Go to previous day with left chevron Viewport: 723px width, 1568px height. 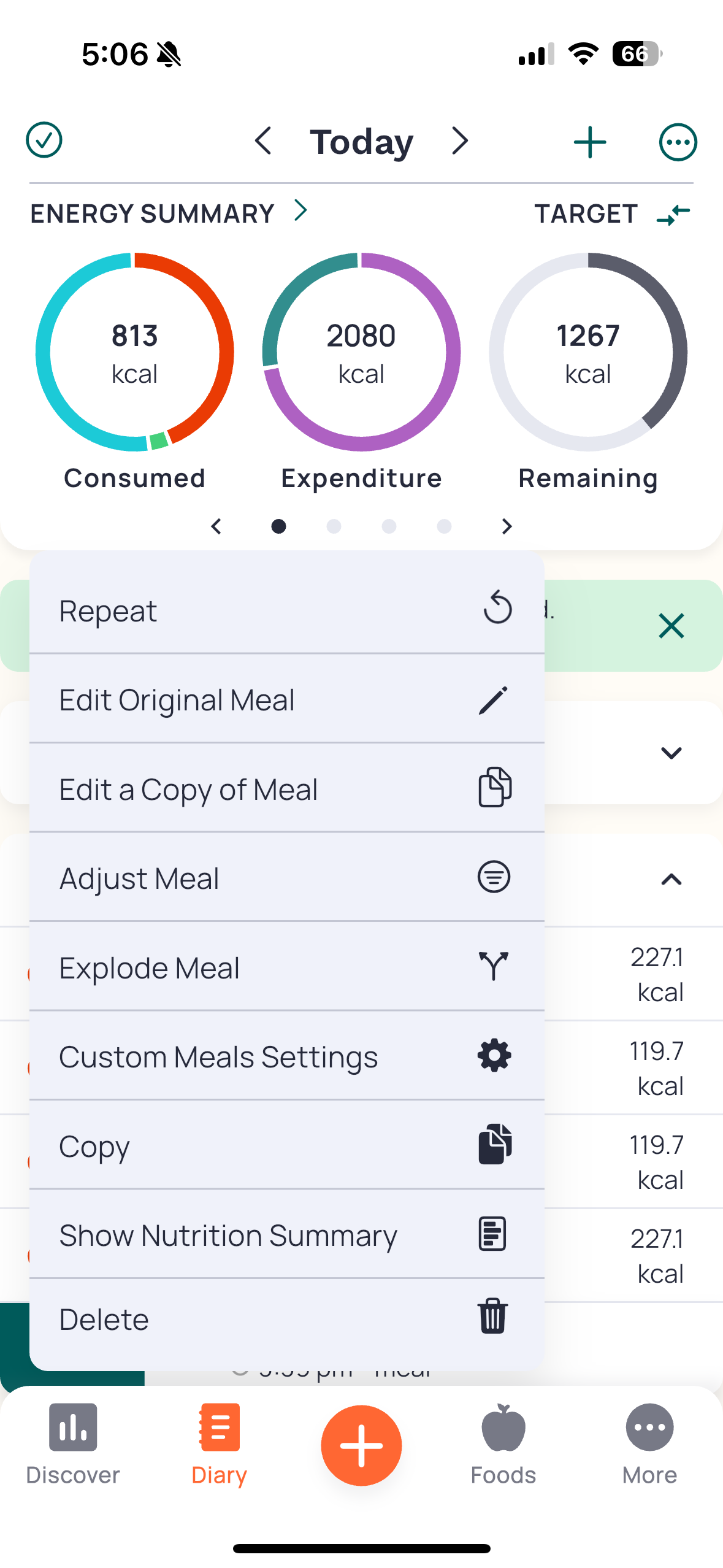263,141
